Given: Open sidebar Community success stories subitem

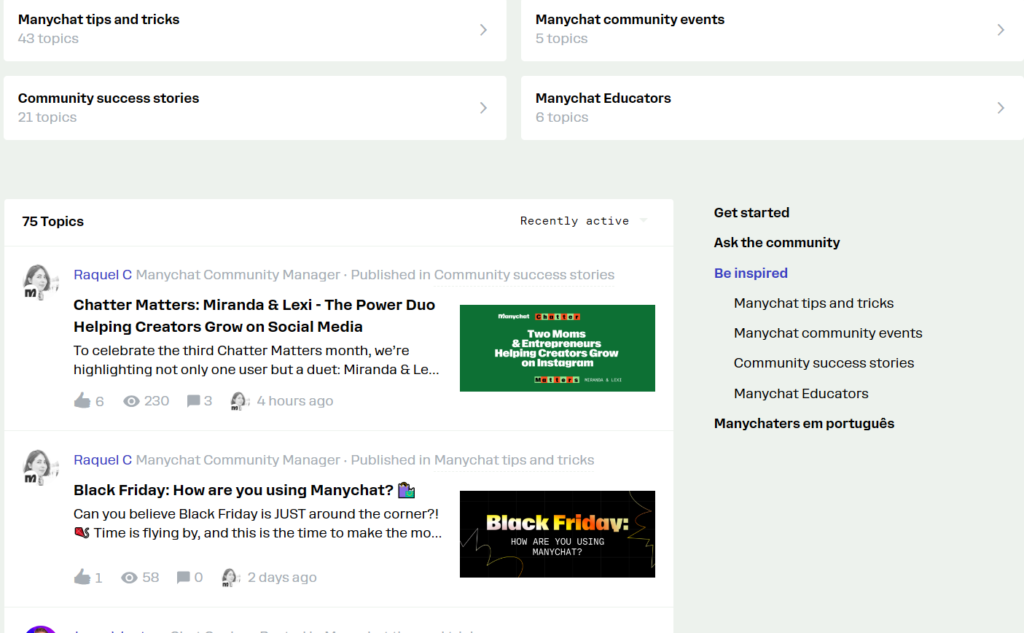Looking at the screenshot, I should tap(824, 363).
